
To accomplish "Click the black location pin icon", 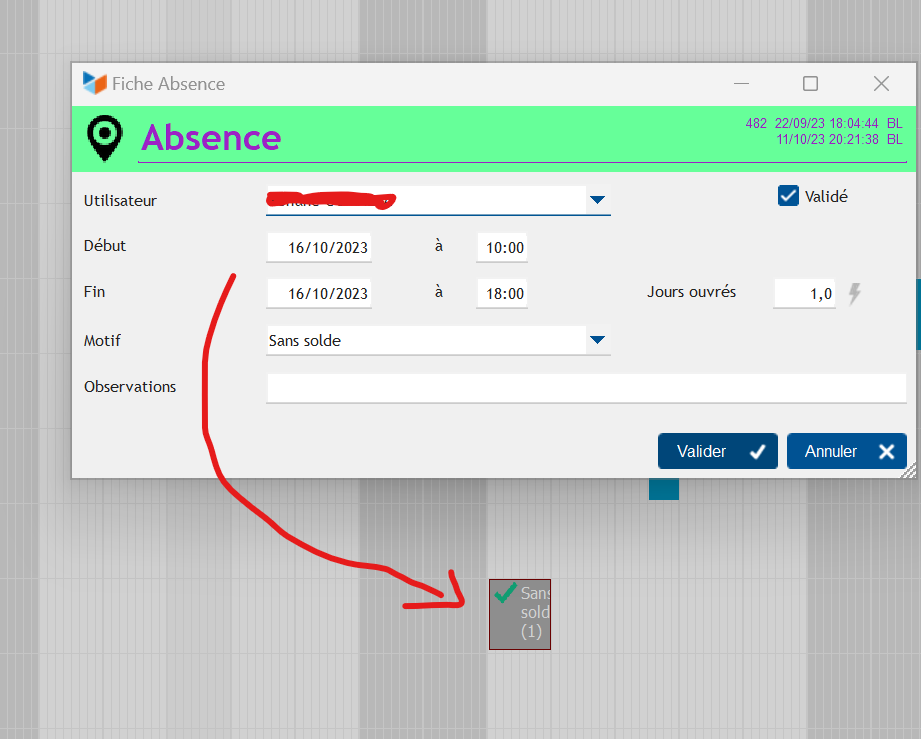I will point(105,138).
